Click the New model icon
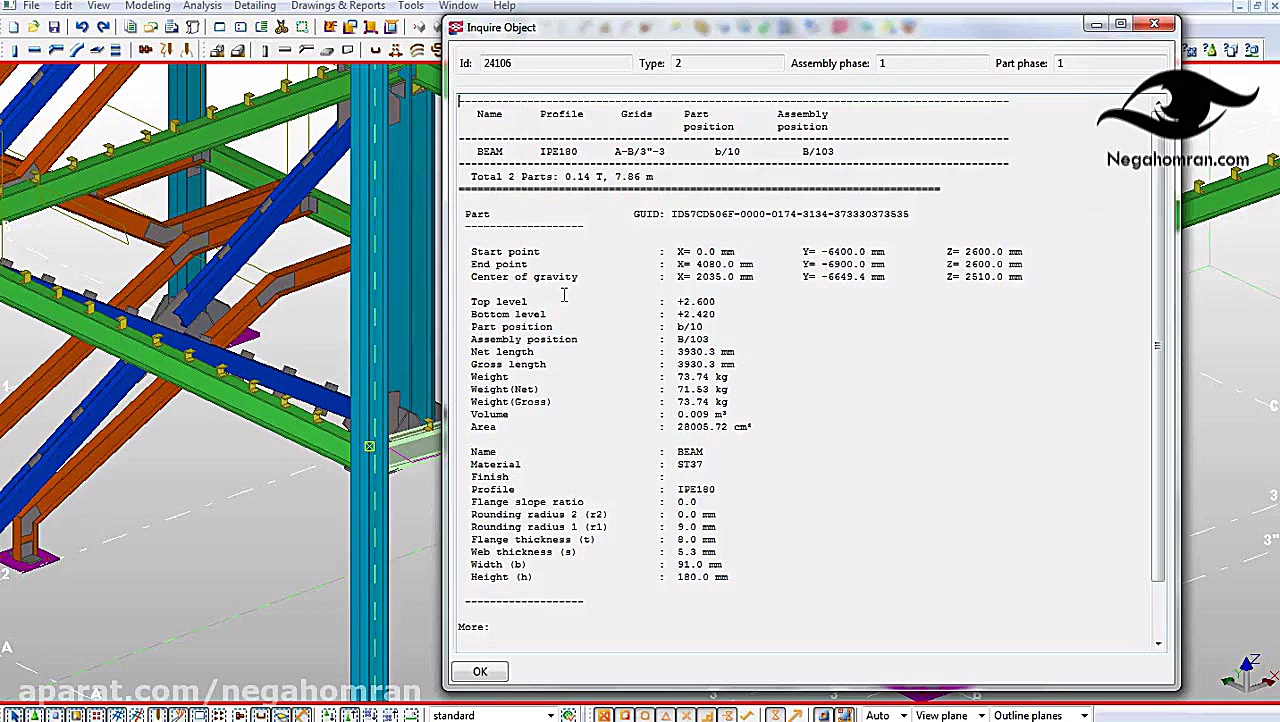 (14, 27)
